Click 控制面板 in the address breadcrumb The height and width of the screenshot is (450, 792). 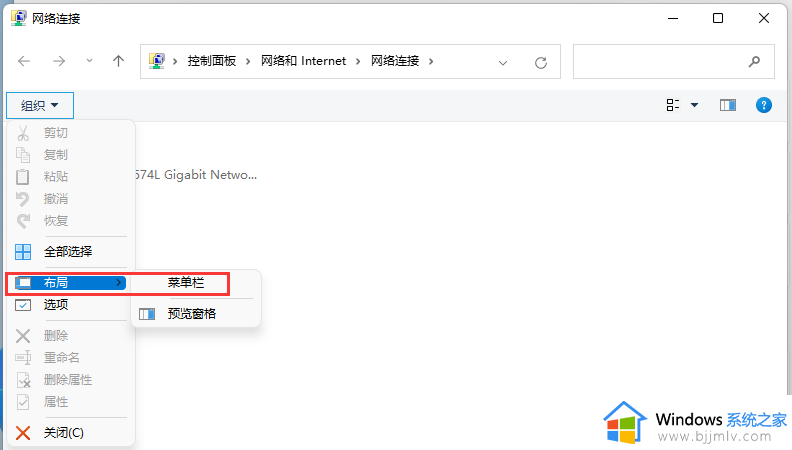point(211,61)
